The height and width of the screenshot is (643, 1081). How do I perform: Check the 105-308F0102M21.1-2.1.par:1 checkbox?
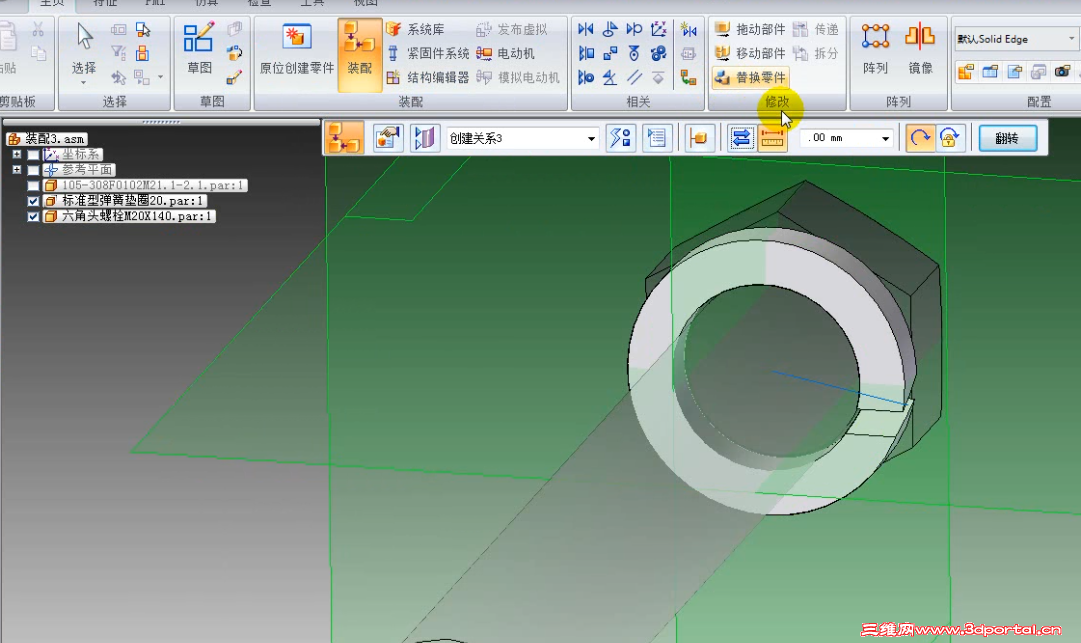point(33,185)
